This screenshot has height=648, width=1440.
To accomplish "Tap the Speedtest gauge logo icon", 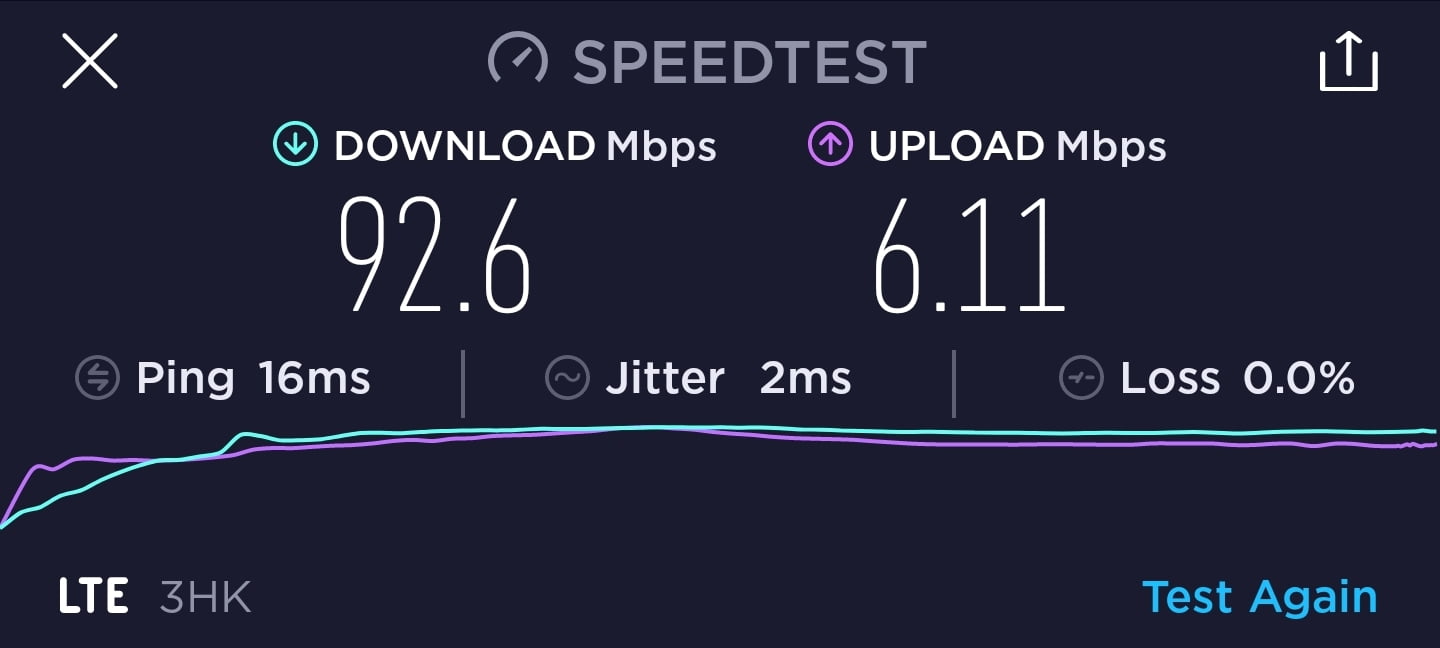I will click(517, 62).
